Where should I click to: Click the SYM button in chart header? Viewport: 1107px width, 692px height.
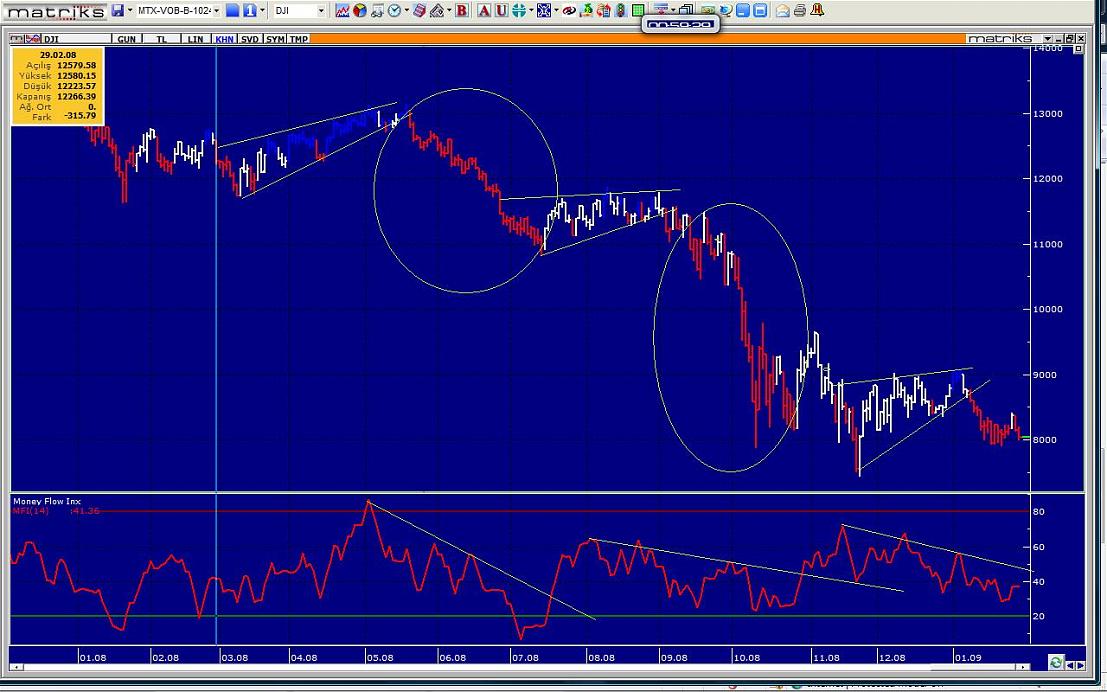click(274, 39)
